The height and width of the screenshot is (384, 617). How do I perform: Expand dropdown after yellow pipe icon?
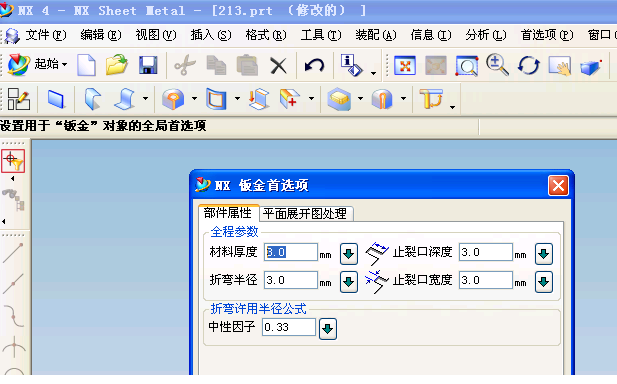tap(453, 107)
